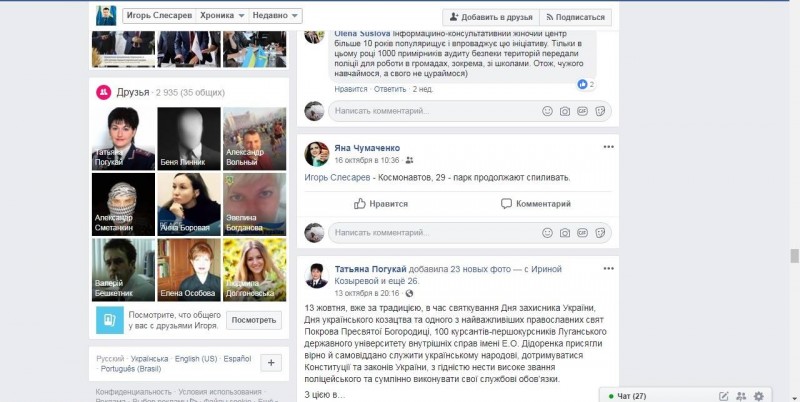
Task: Expand the Недавно dropdown
Action: 276,16
